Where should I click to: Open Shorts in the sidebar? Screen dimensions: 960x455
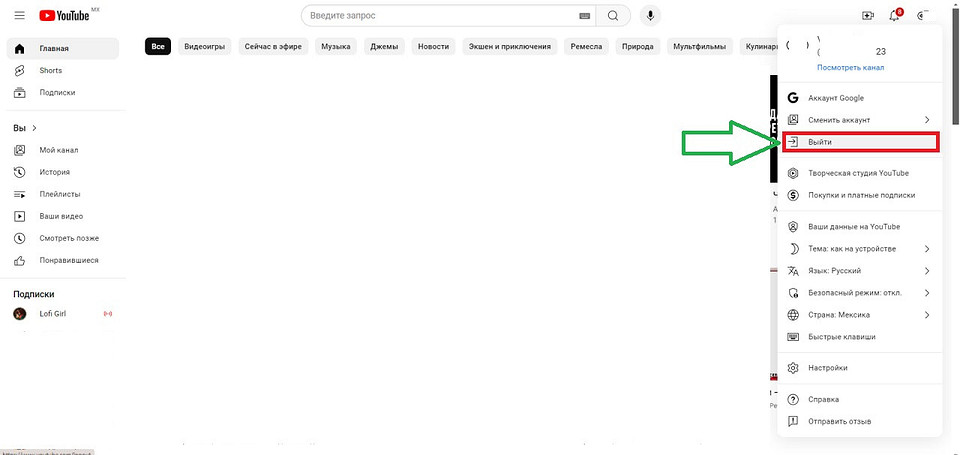tap(50, 71)
